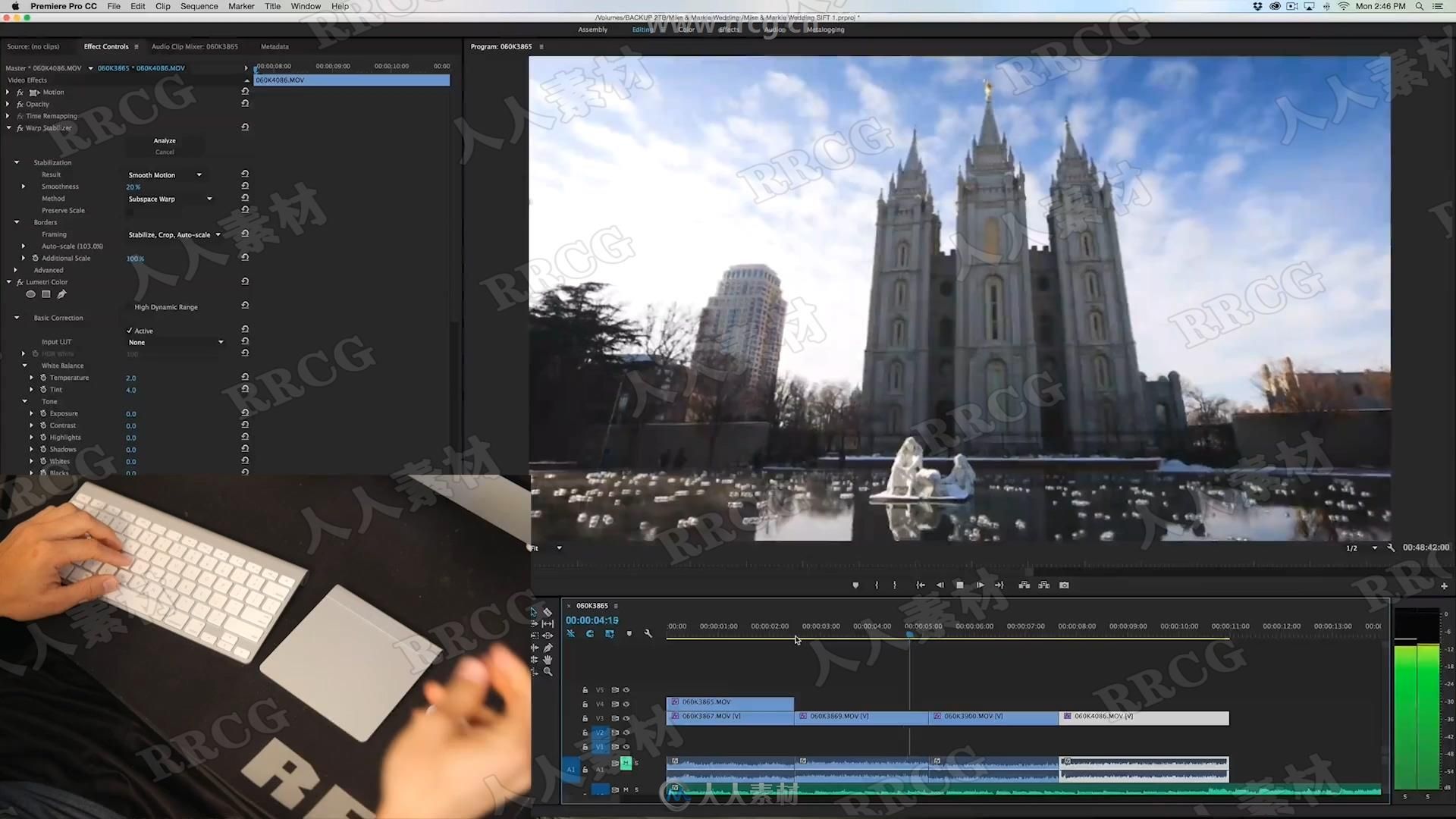
Task: Click the Lift button
Action: [x=1024, y=585]
